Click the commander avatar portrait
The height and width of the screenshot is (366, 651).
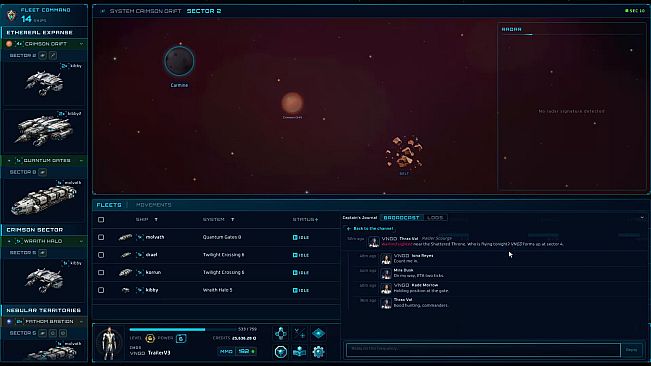tap(110, 343)
